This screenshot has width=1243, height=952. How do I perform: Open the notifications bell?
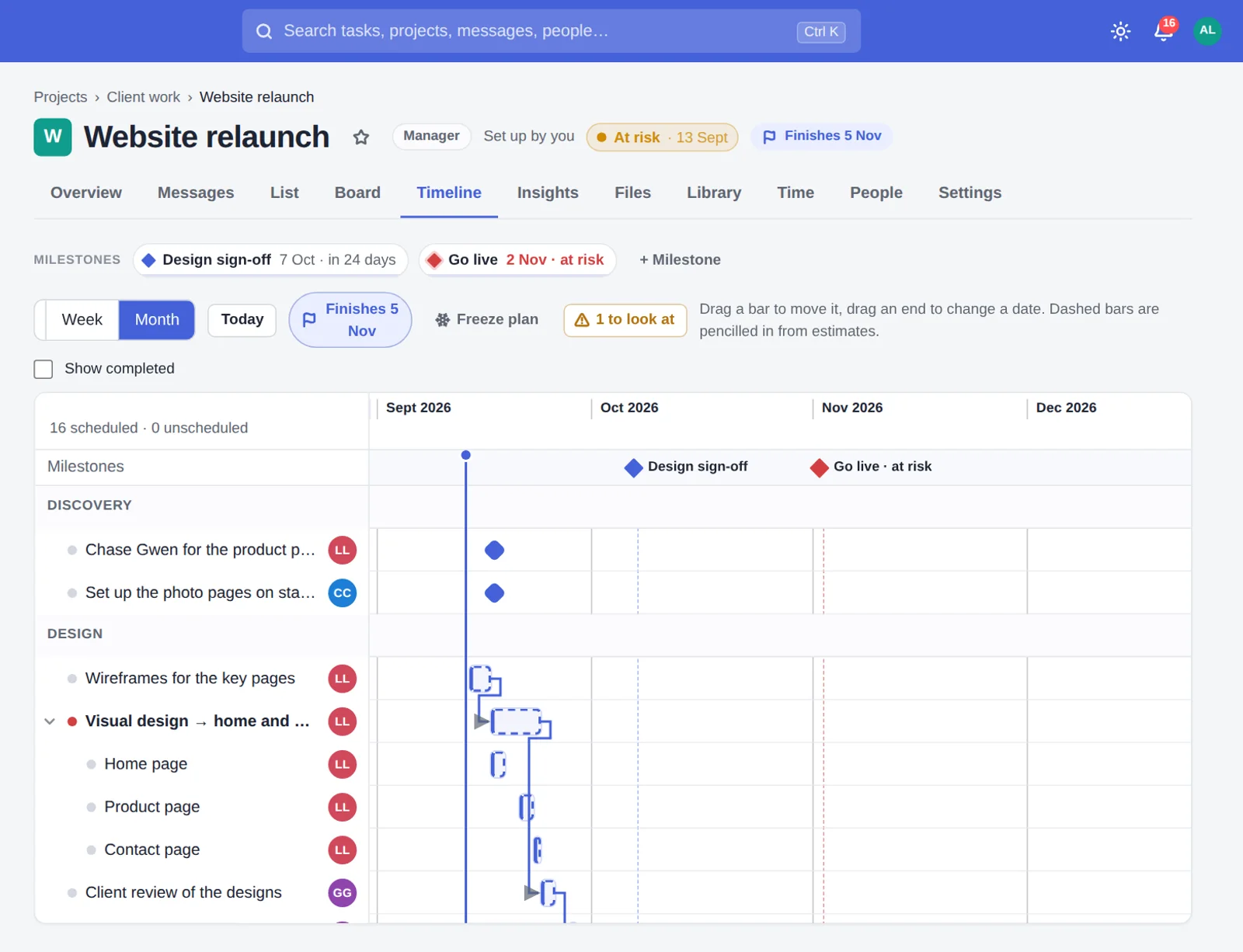point(1164,31)
